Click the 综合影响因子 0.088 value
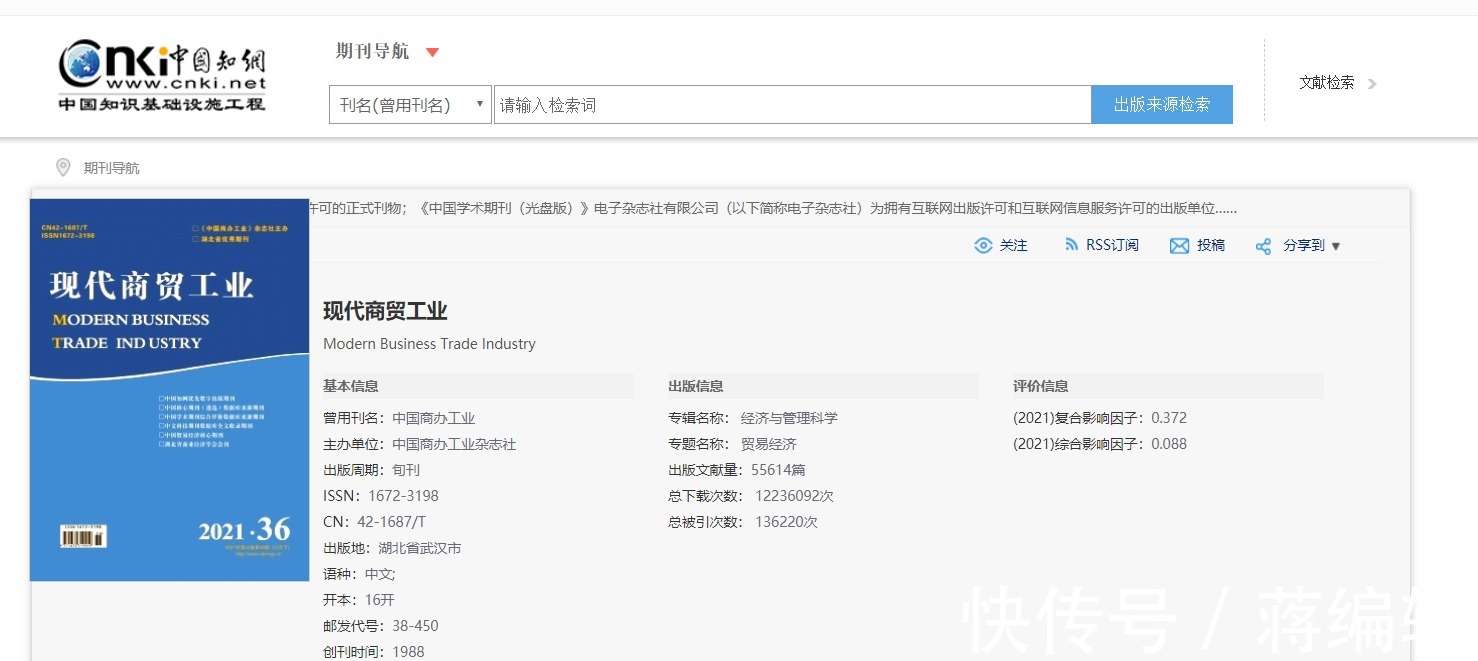 click(x=1169, y=444)
